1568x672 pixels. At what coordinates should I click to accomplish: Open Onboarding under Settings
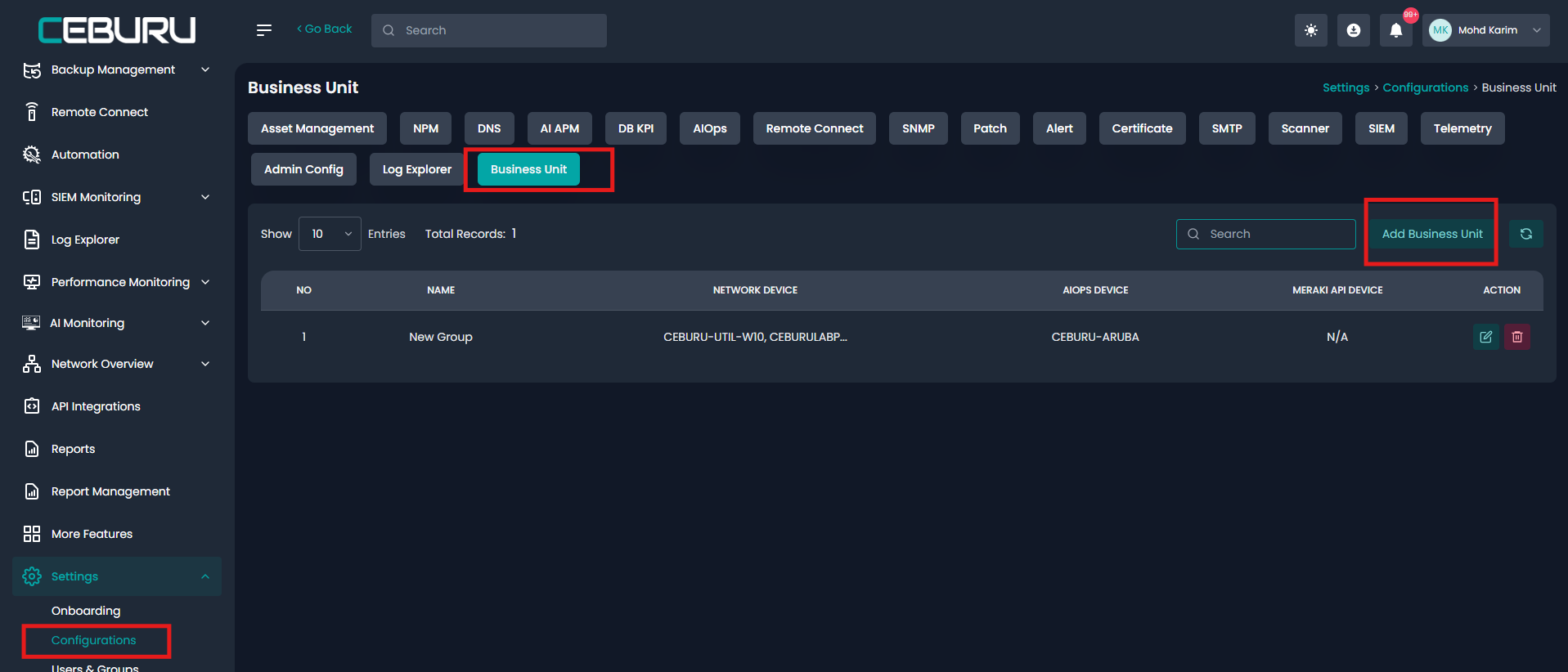tap(86, 611)
